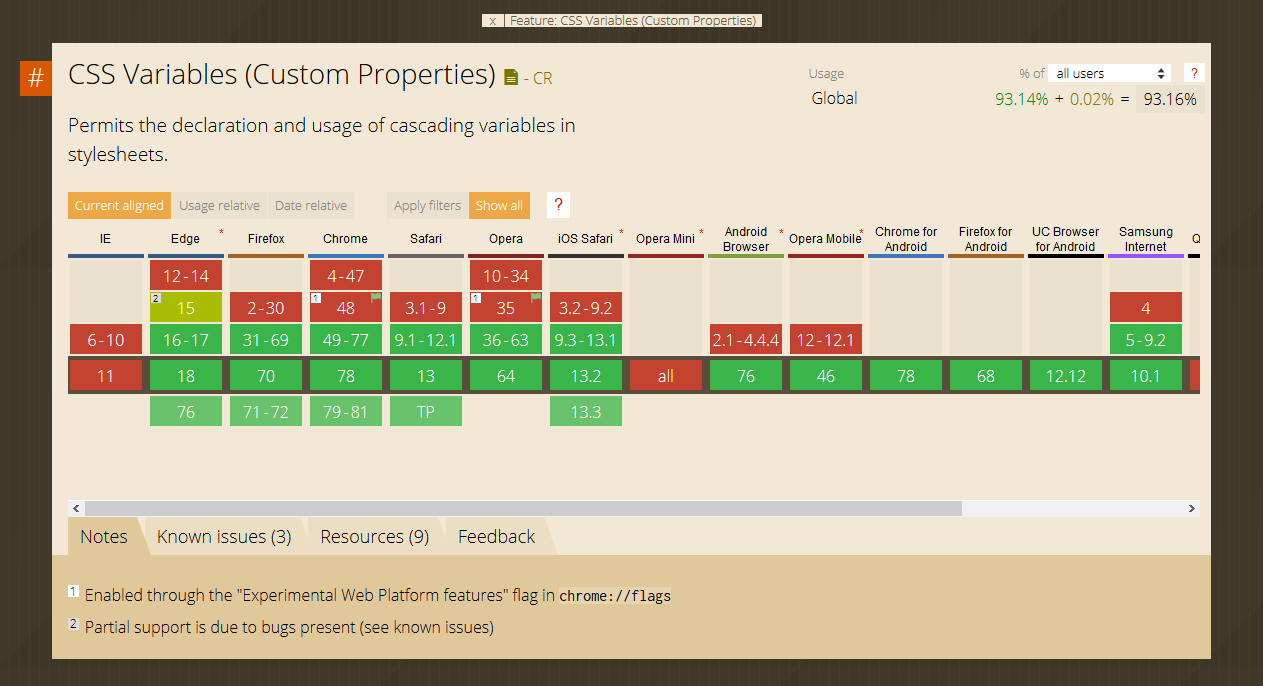This screenshot has width=1263, height=686.
Task: Click footnote marker 2 on the Edge 15 cell
Action: coord(156,296)
